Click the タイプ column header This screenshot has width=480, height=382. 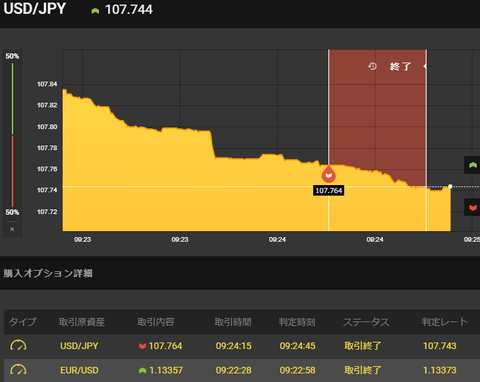pyautogui.click(x=22, y=322)
